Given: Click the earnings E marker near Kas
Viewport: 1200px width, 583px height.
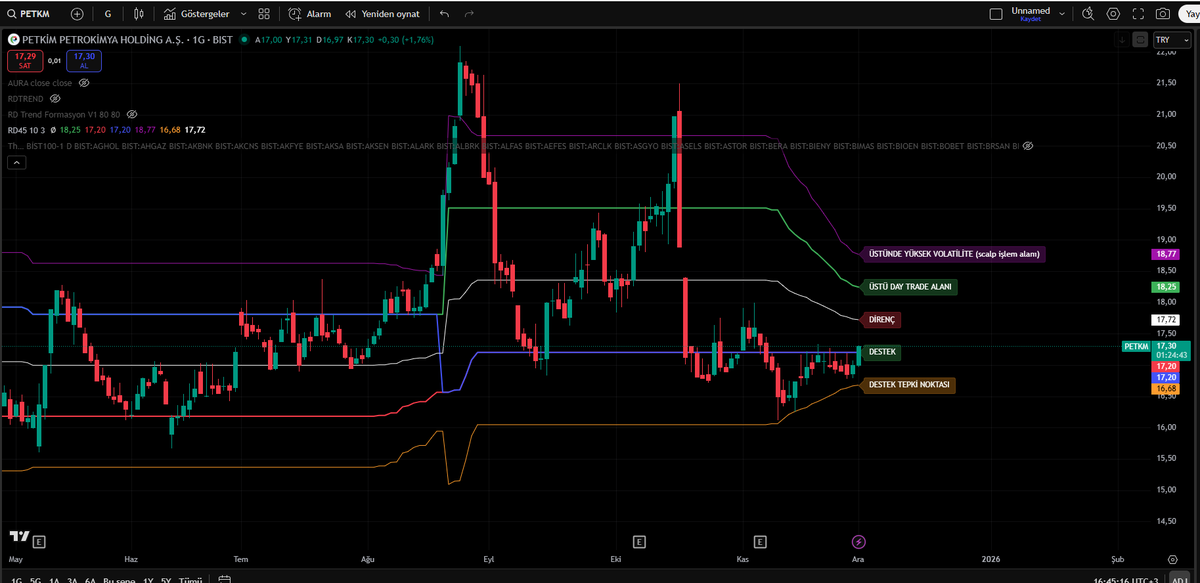Looking at the screenshot, I should pos(760,541).
